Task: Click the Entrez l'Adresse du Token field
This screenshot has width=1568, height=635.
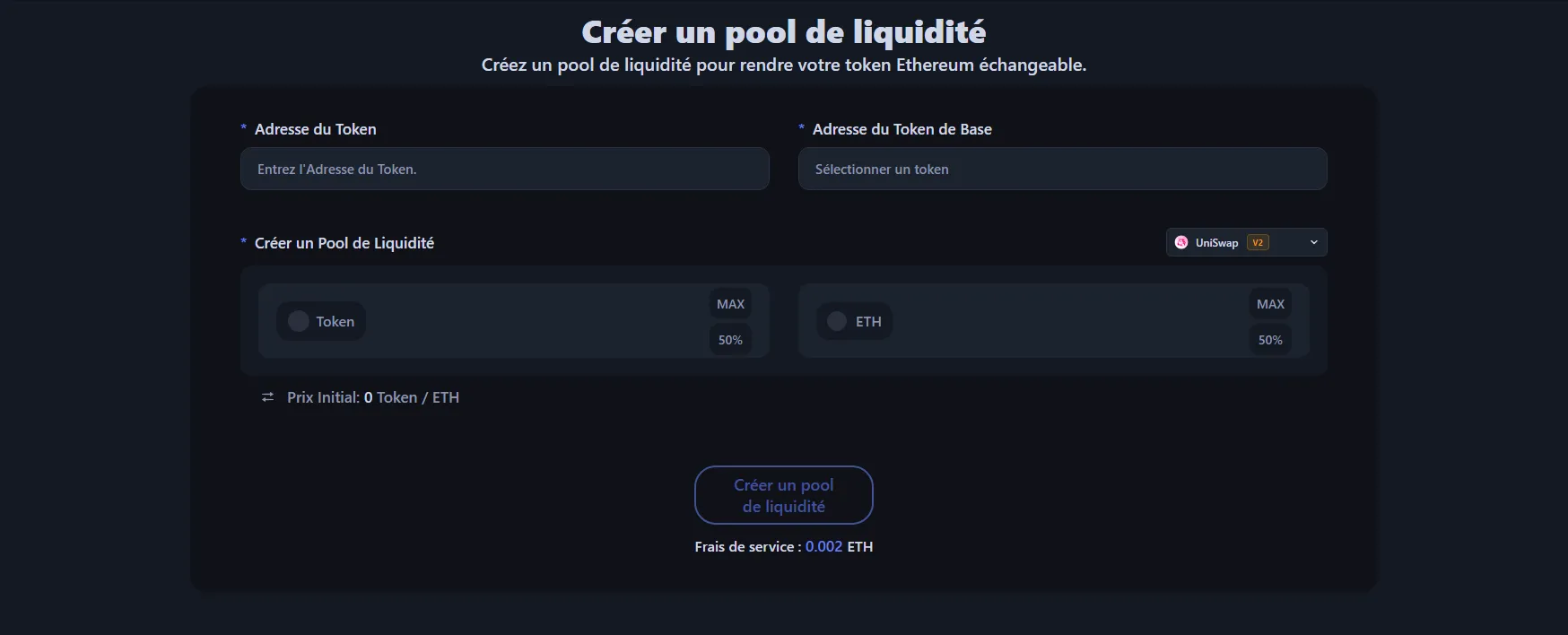Action: (x=504, y=169)
